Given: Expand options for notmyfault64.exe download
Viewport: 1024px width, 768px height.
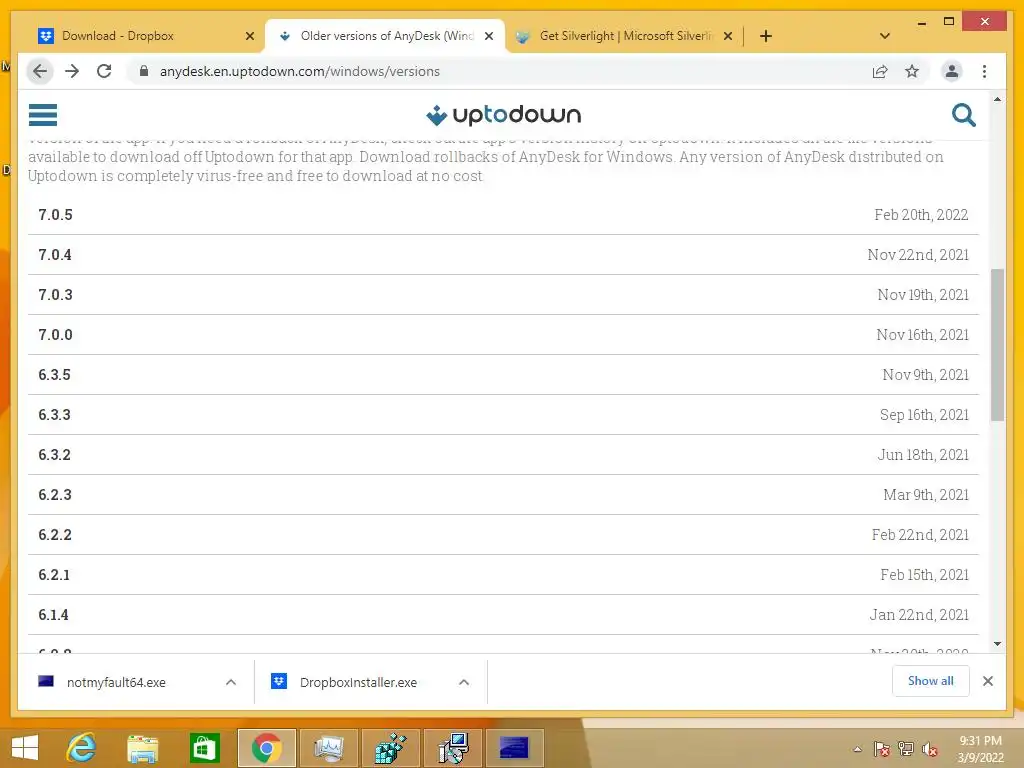Looking at the screenshot, I should pyautogui.click(x=231, y=682).
